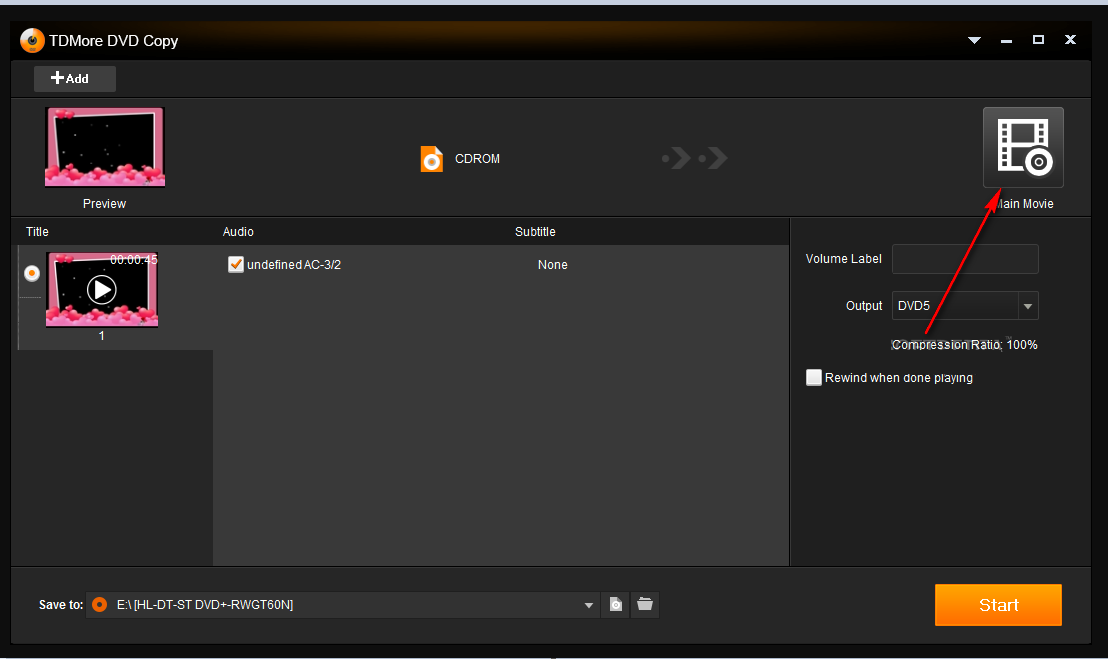Click the Subtitle None entry
Viewport: 1108px width, 659px height.
click(552, 265)
